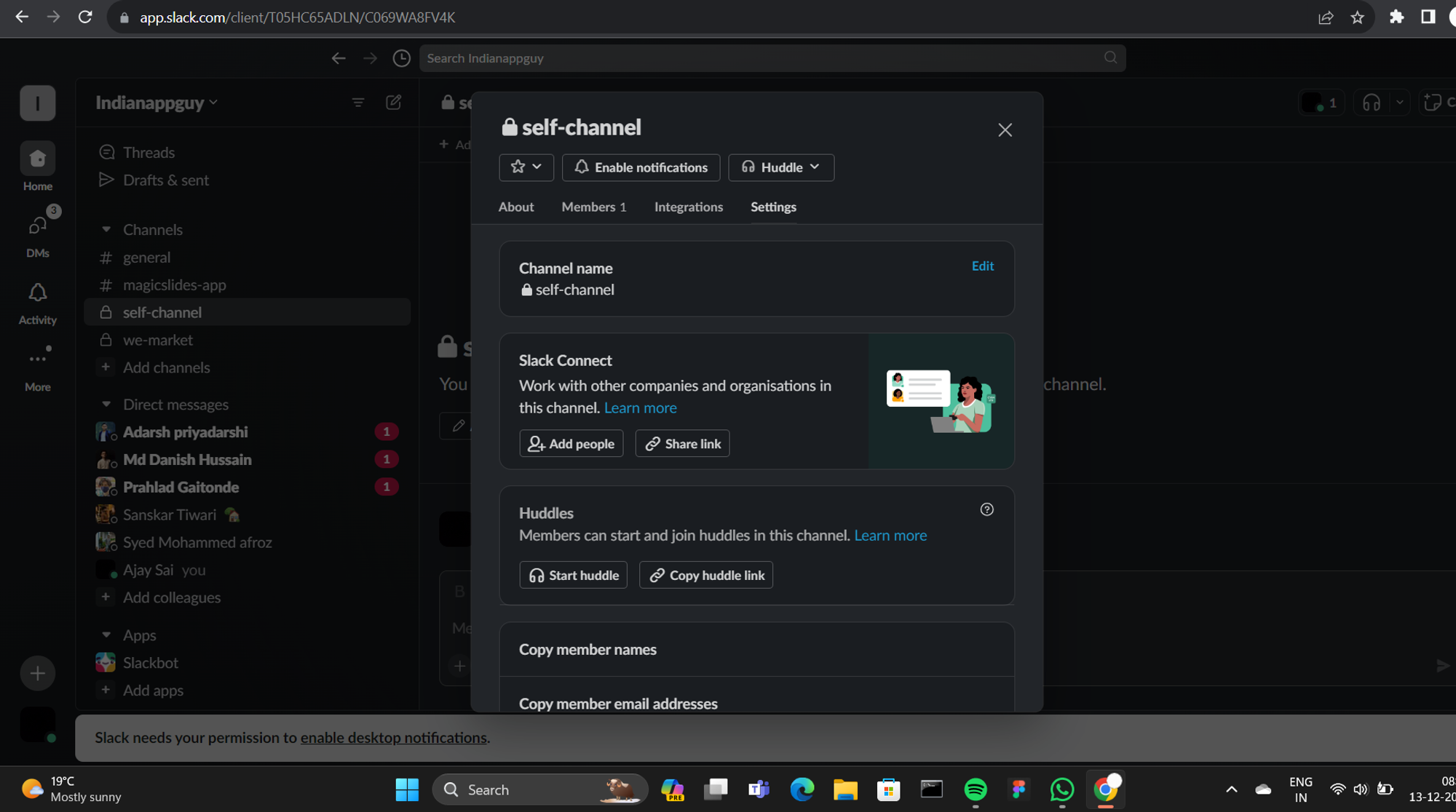The image size is (1456, 812).
Task: Collapse the Channels section
Action: (106, 229)
